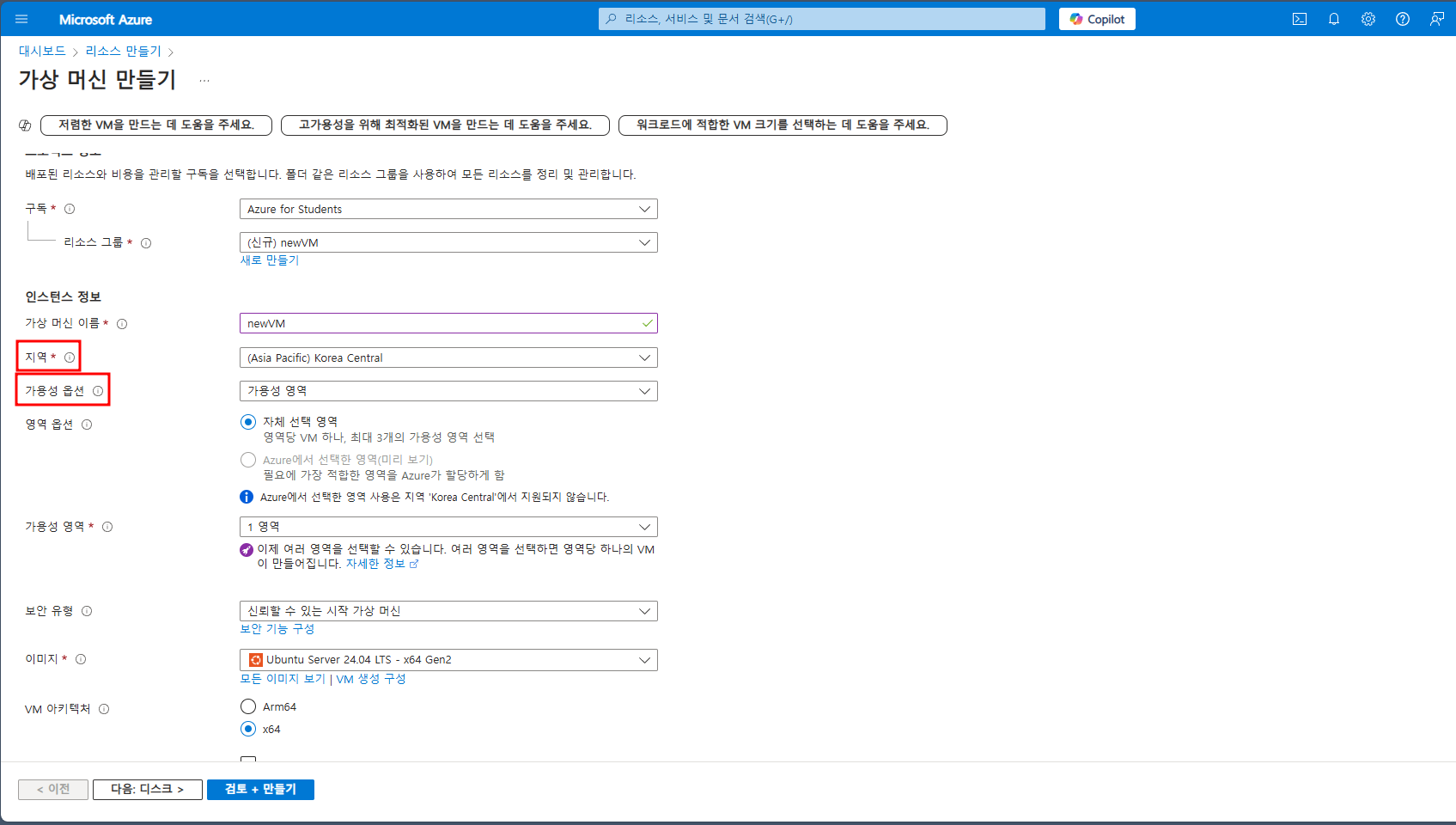Click the info icon next to 가상 머신 이름
Viewport: 1456px width, 825px height.
pos(122,324)
